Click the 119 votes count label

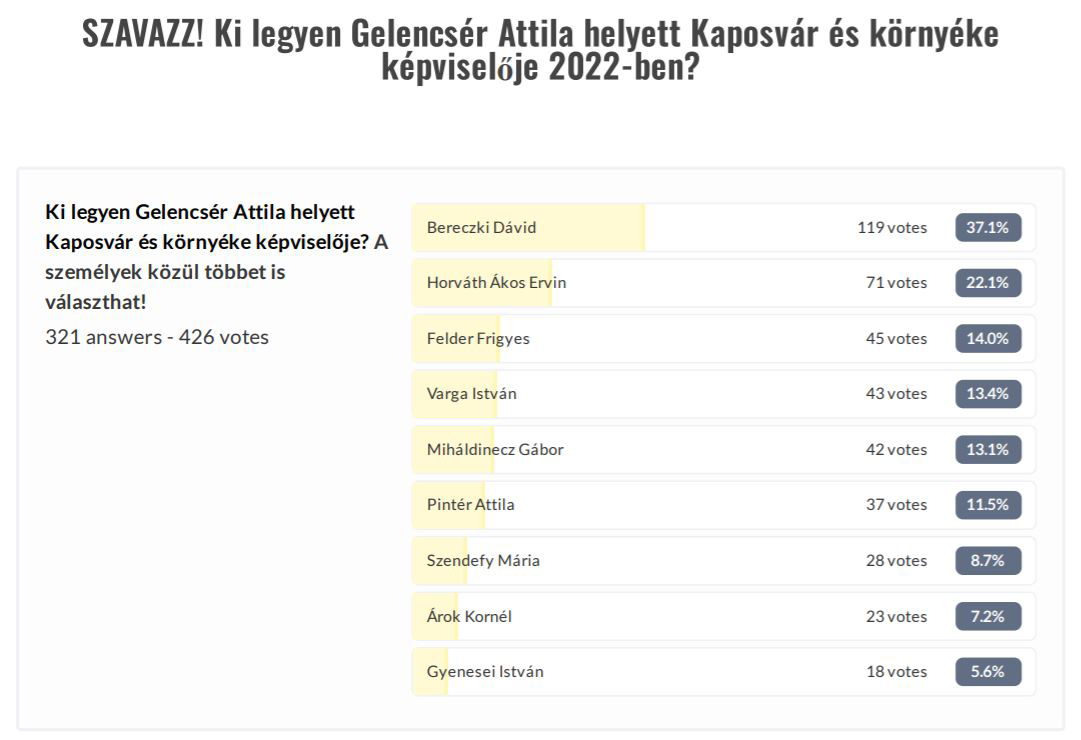coord(892,228)
